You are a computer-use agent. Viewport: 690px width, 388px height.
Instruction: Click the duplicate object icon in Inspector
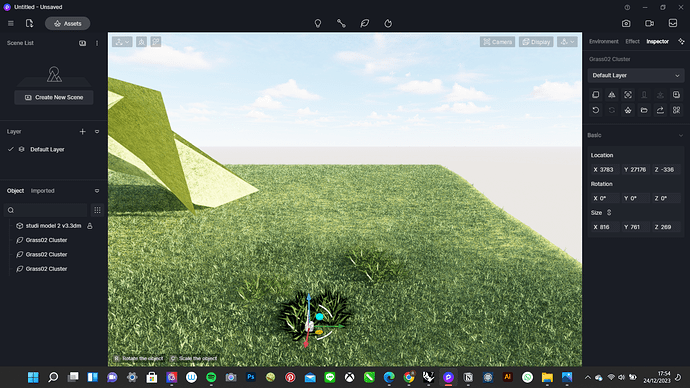tap(596, 95)
